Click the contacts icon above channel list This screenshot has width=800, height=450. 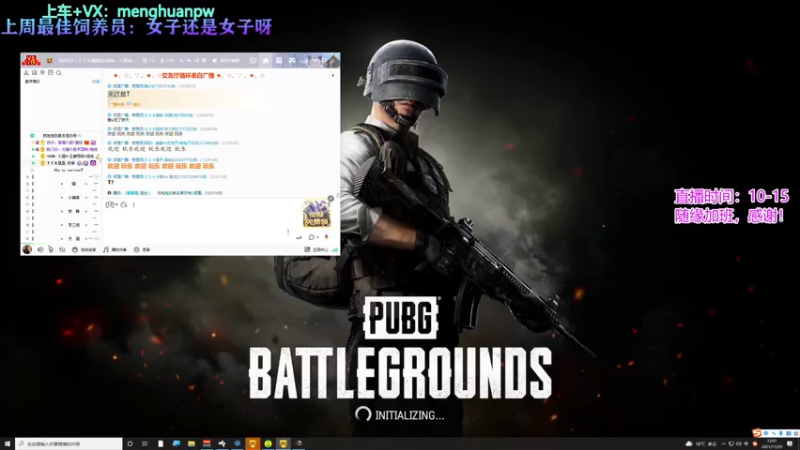click(x=26, y=73)
